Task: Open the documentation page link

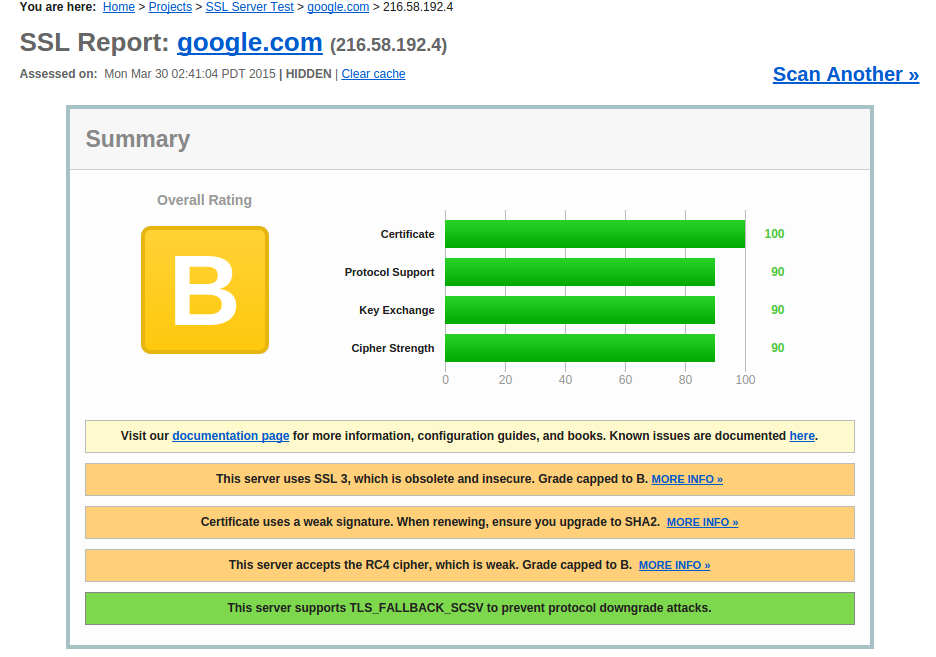Action: coord(230,436)
